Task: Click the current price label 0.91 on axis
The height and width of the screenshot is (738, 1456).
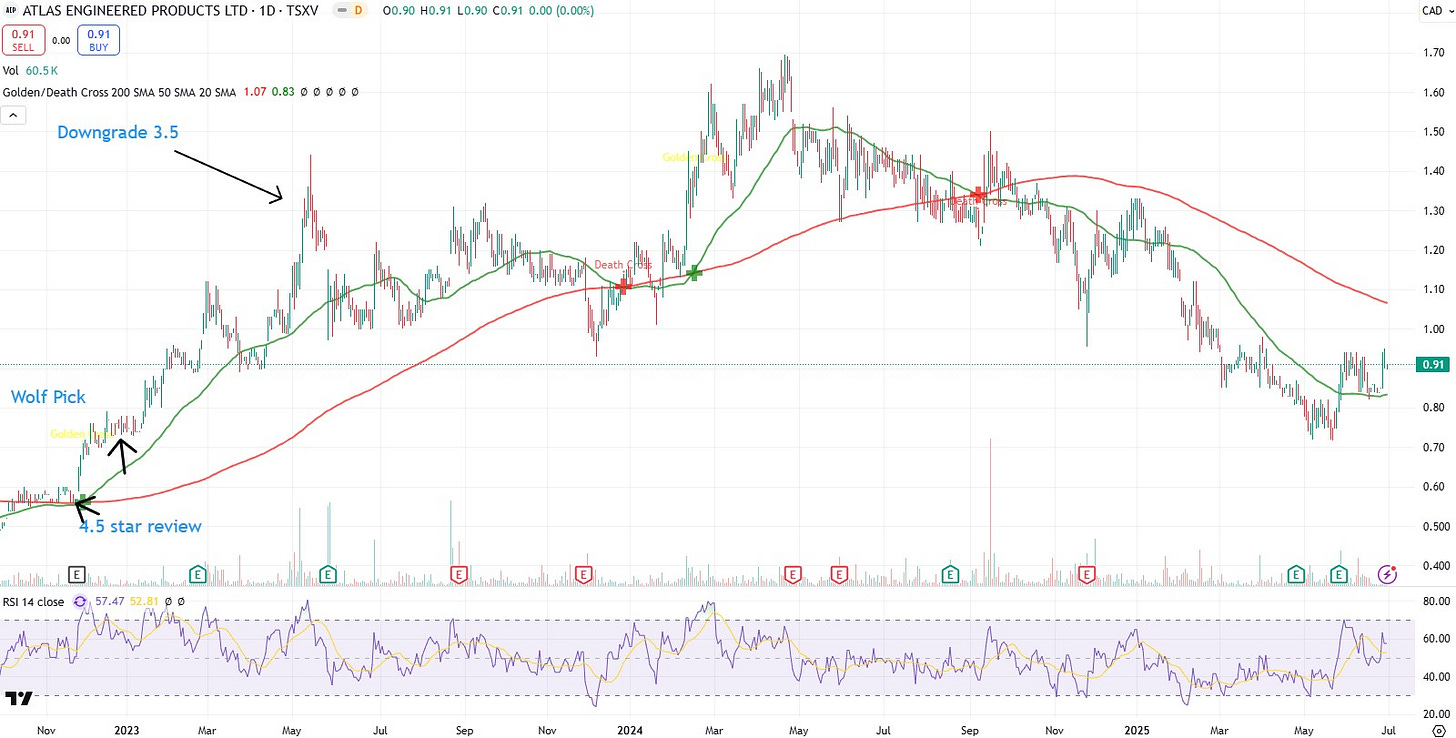Action: 1432,365
